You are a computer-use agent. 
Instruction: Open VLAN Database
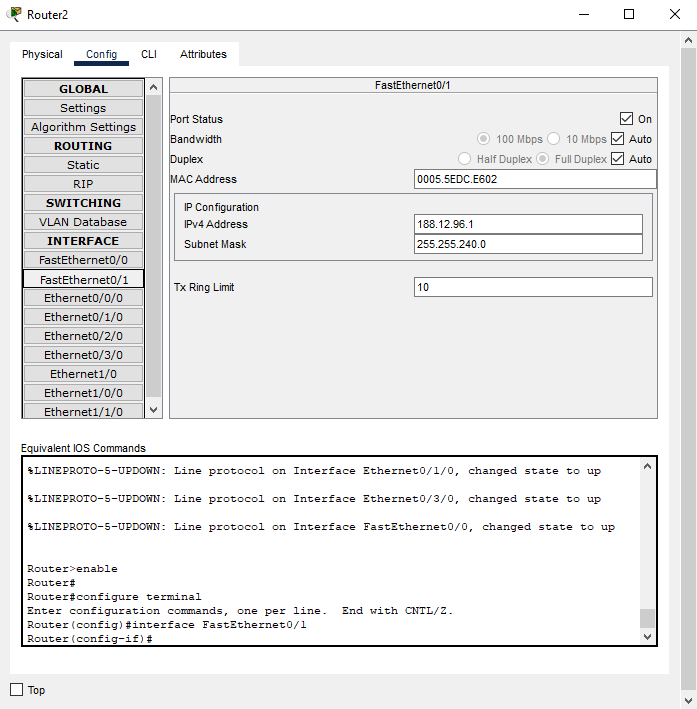(83, 222)
